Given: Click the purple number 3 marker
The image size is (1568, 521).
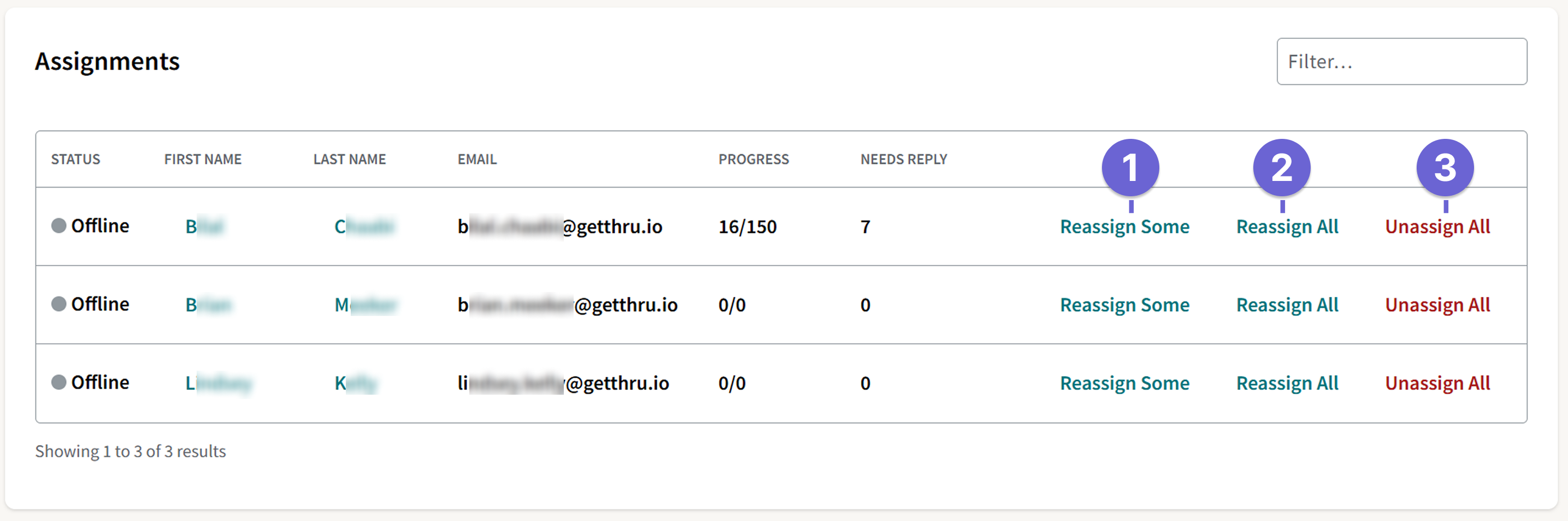Looking at the screenshot, I should tap(1445, 168).
